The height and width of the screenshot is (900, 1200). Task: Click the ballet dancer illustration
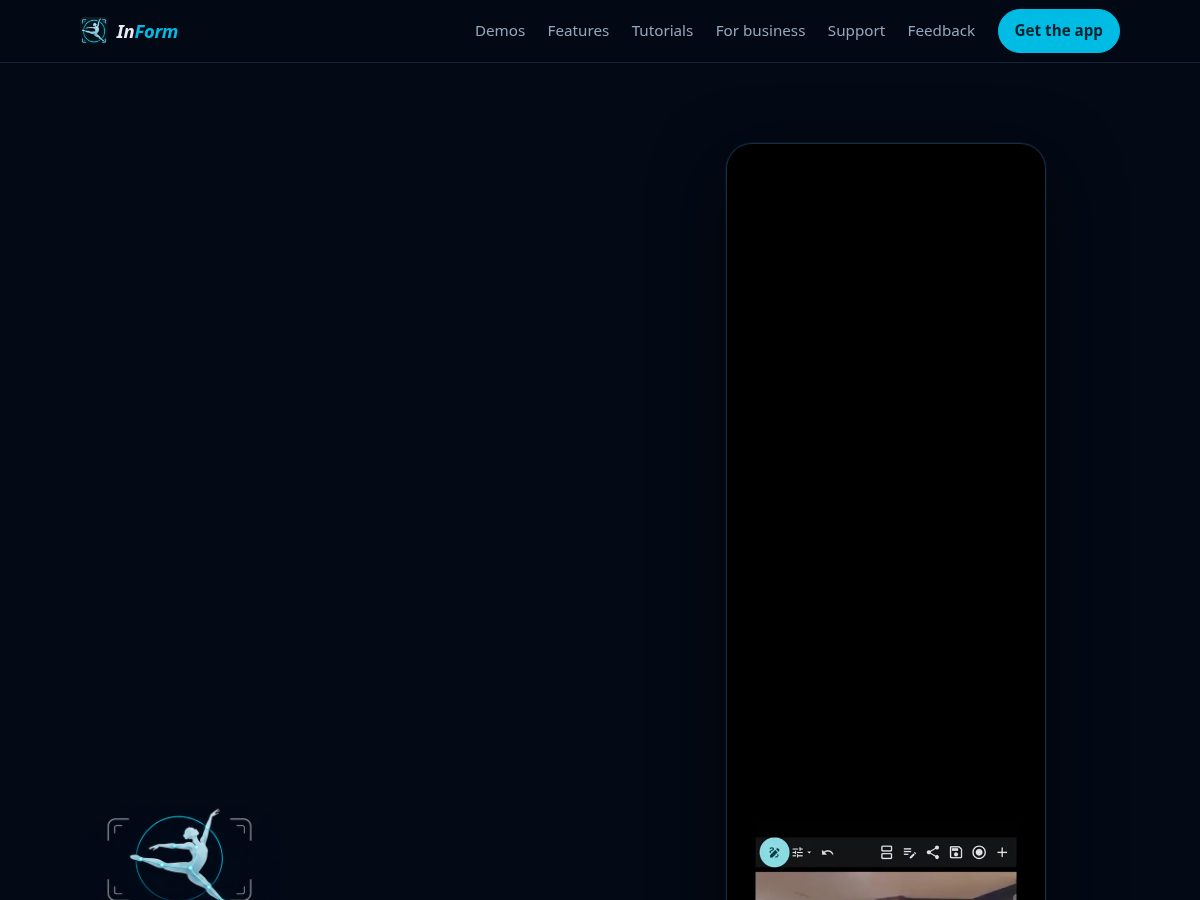tap(179, 855)
